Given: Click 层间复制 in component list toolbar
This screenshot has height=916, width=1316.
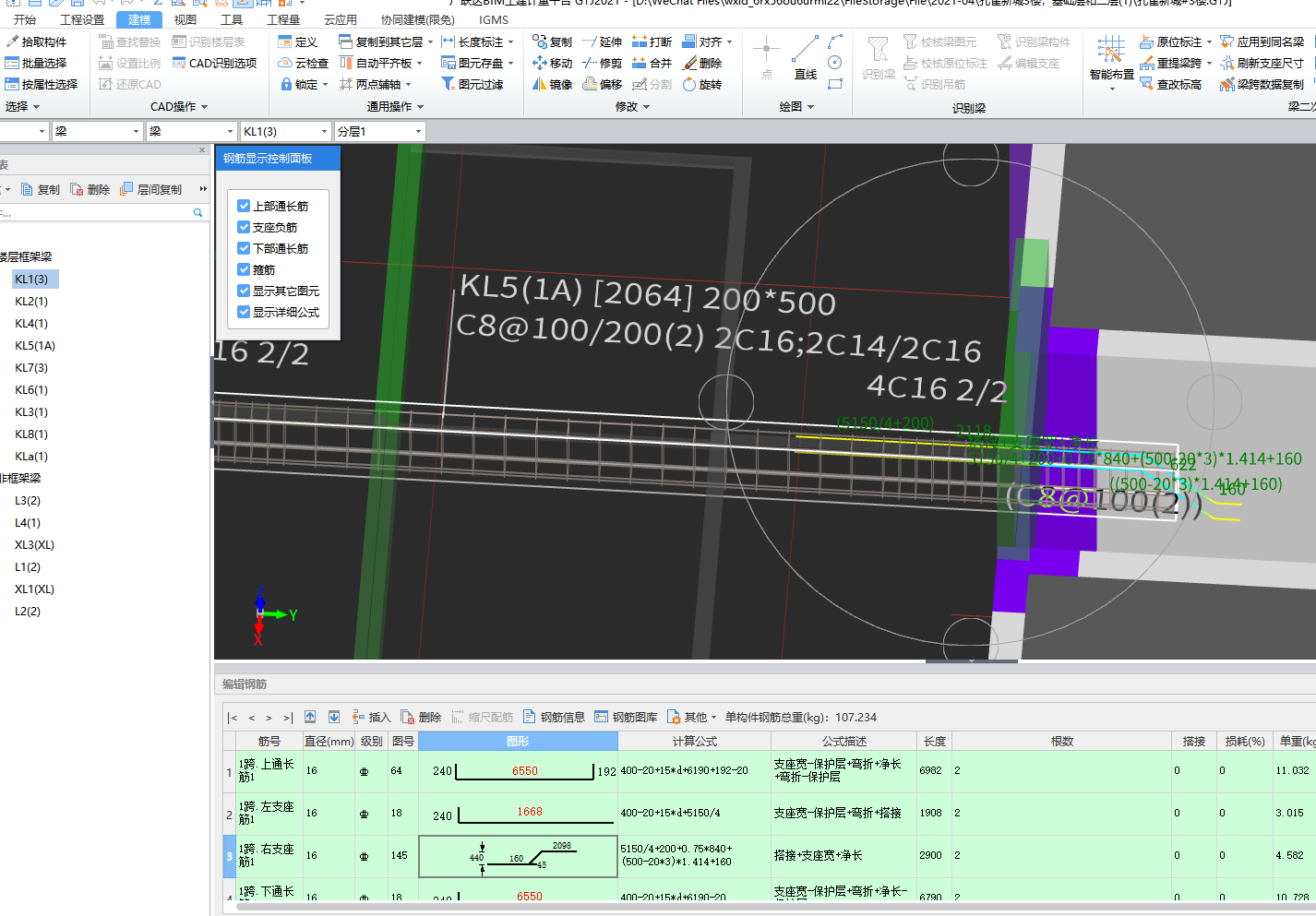Looking at the screenshot, I should tap(151, 189).
